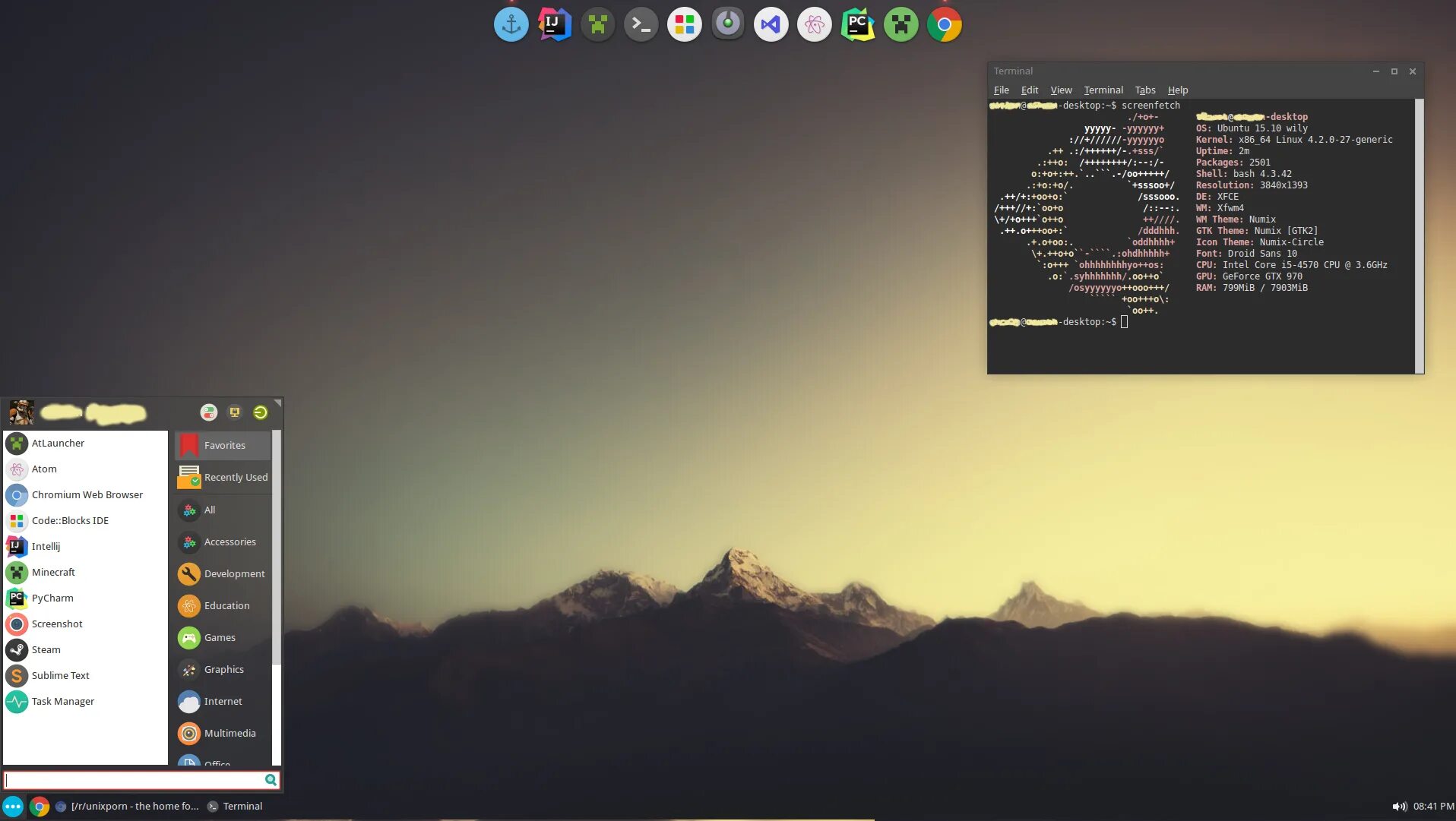1456x821 pixels.
Task: Open PyCharm from the Favorites list
Action: 85,598
